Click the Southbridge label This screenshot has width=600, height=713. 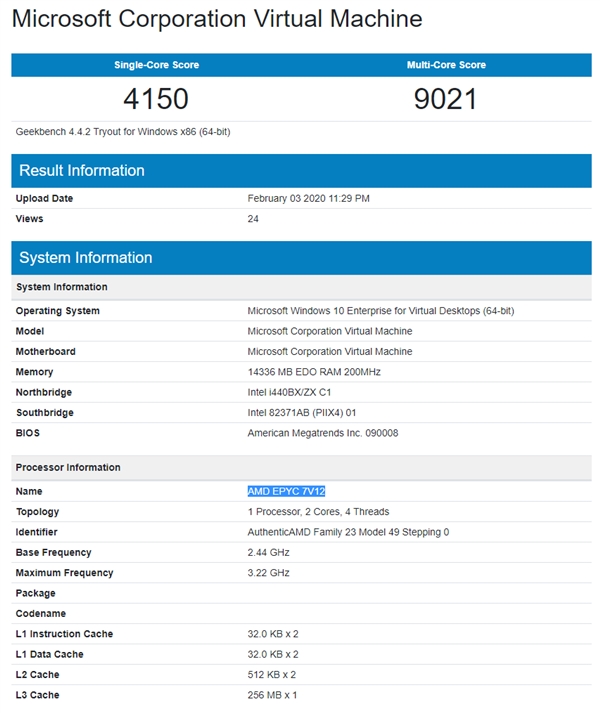(45, 413)
